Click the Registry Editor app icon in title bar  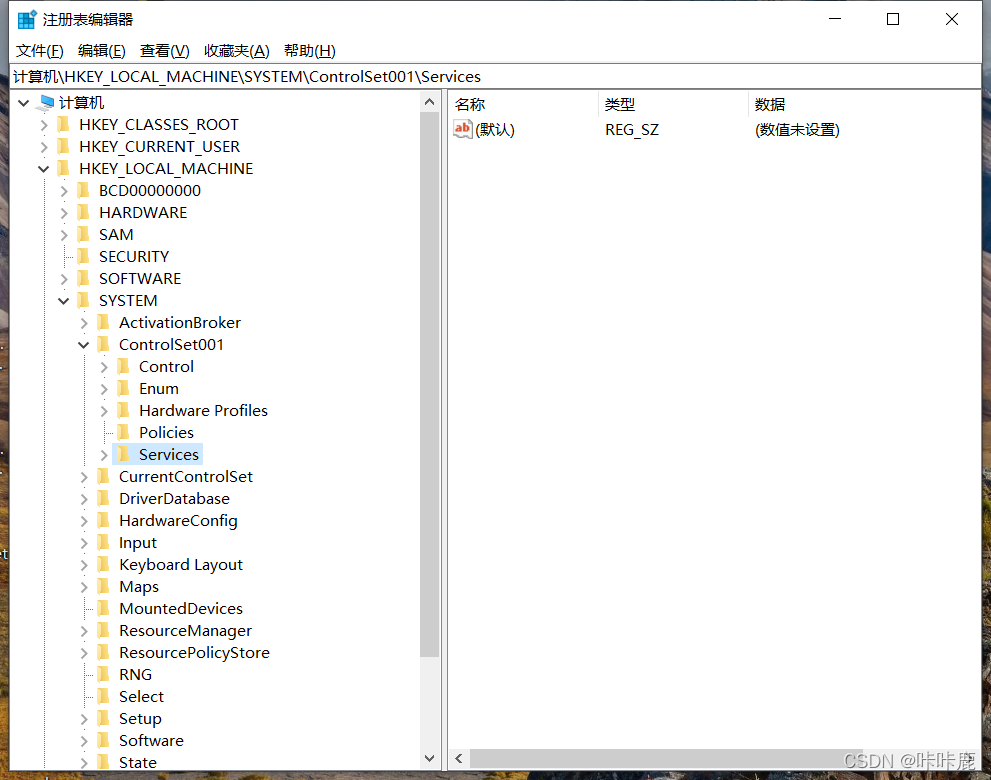[x=27, y=20]
